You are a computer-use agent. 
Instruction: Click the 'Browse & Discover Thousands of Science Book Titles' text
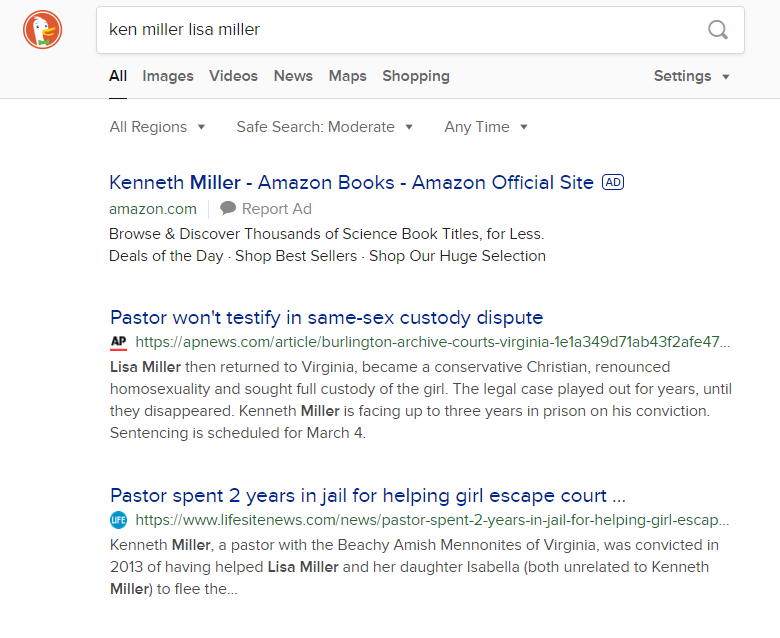pyautogui.click(x=327, y=234)
